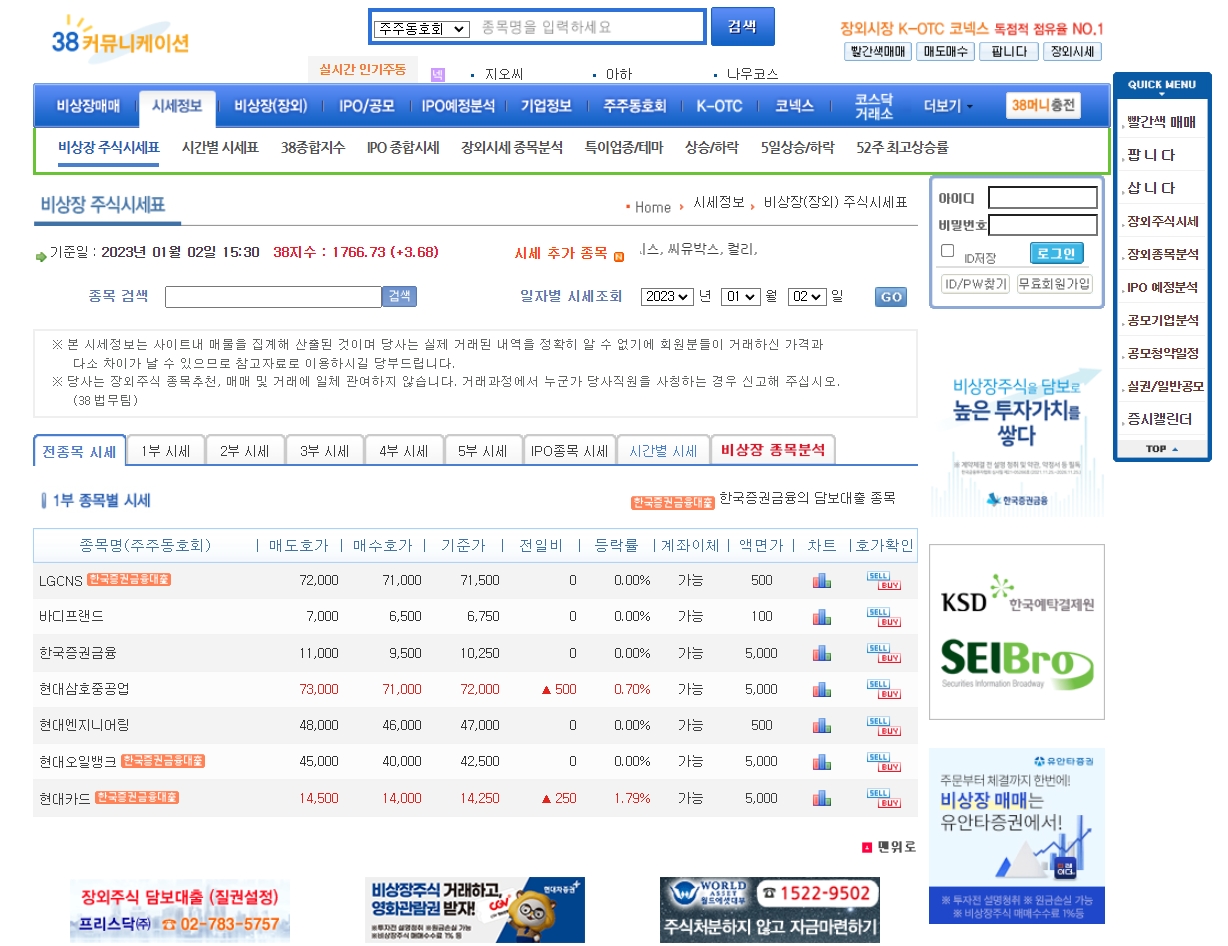Open the K-OTC main menu
This screenshot has width=1228, height=946.
click(x=719, y=106)
